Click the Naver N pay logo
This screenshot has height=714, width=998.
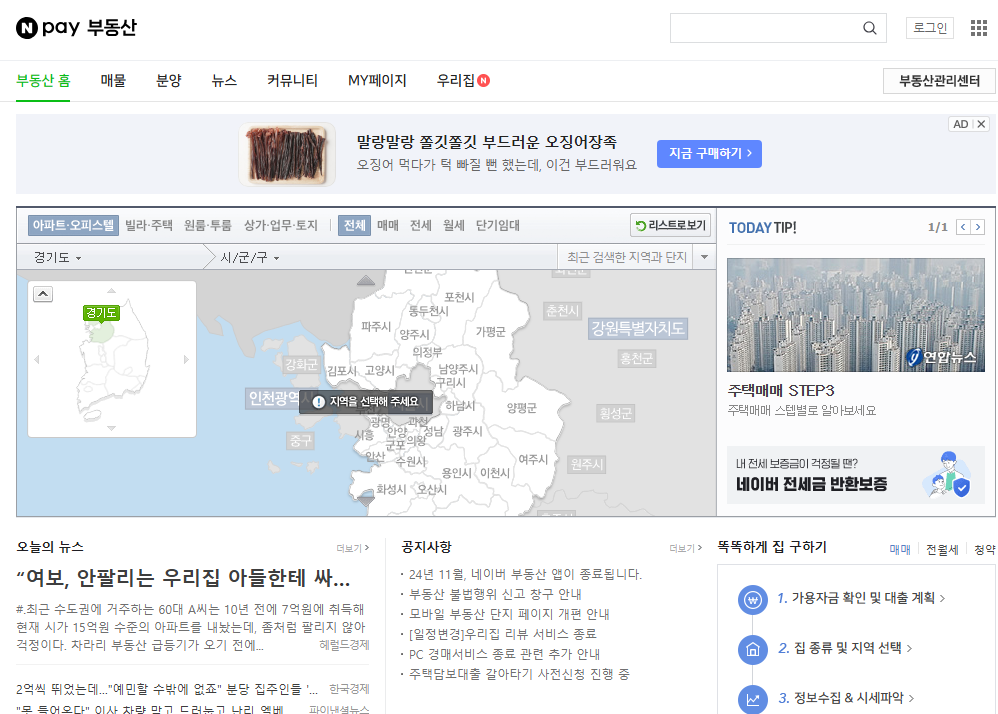pos(48,27)
